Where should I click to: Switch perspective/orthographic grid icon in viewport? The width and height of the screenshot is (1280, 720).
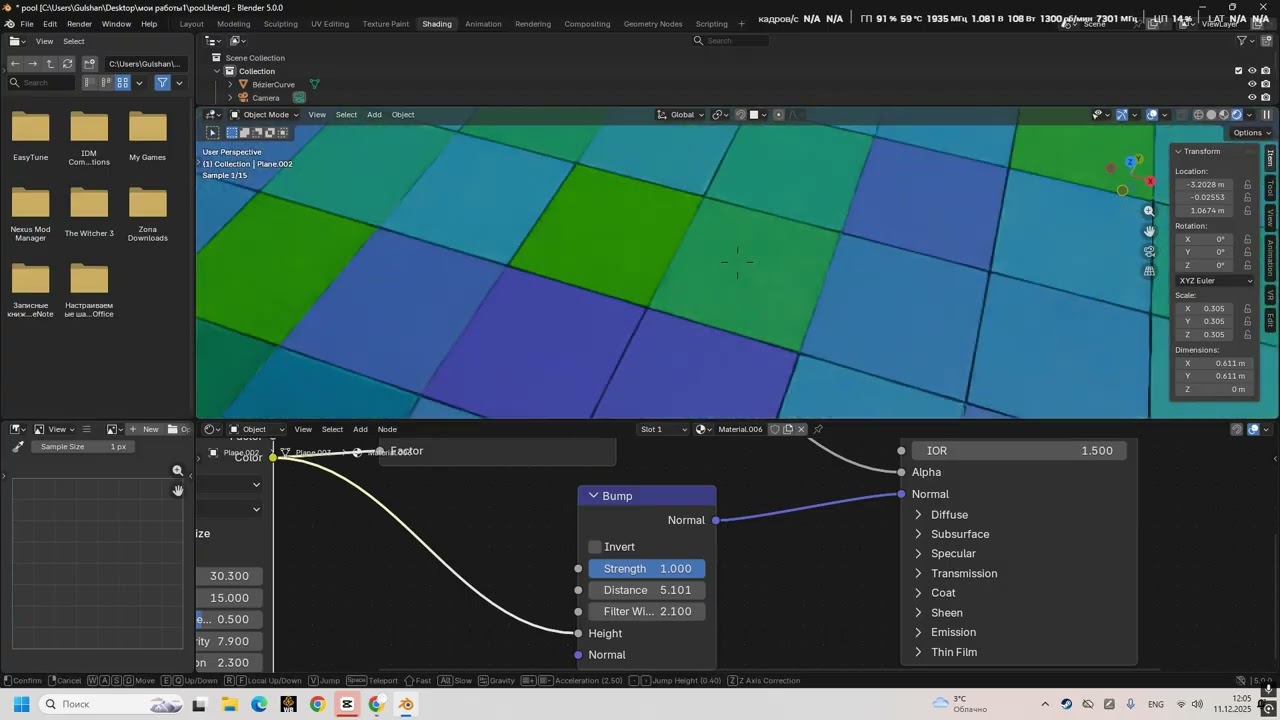(x=1149, y=271)
